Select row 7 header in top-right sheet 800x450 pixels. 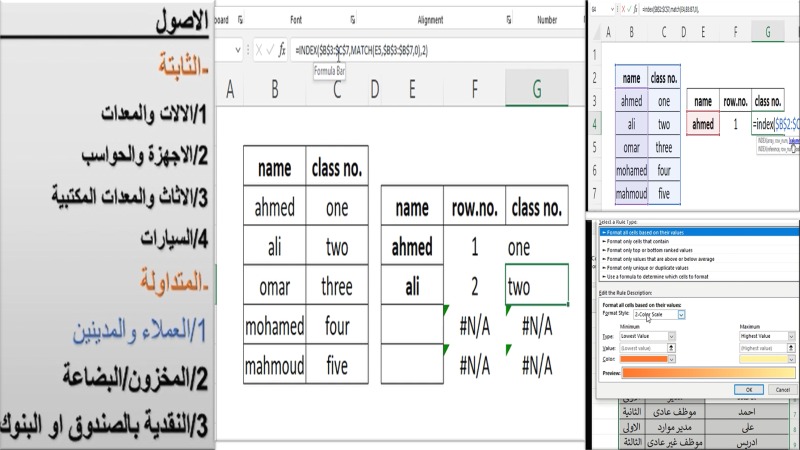(x=594, y=193)
